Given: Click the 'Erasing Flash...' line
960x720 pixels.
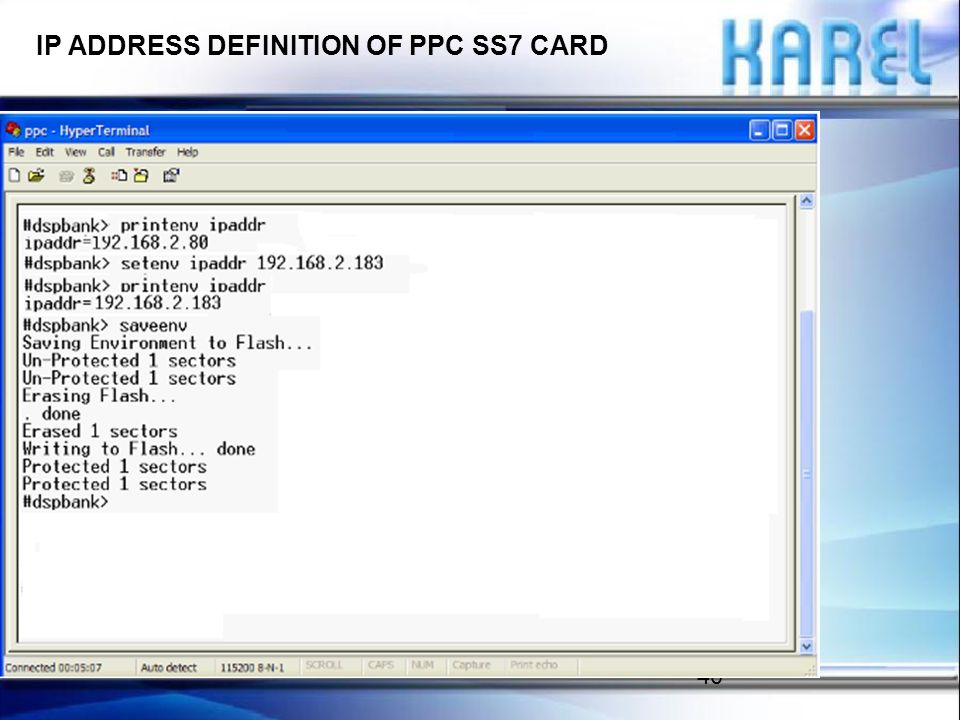Looking at the screenshot, I should (x=99, y=396).
